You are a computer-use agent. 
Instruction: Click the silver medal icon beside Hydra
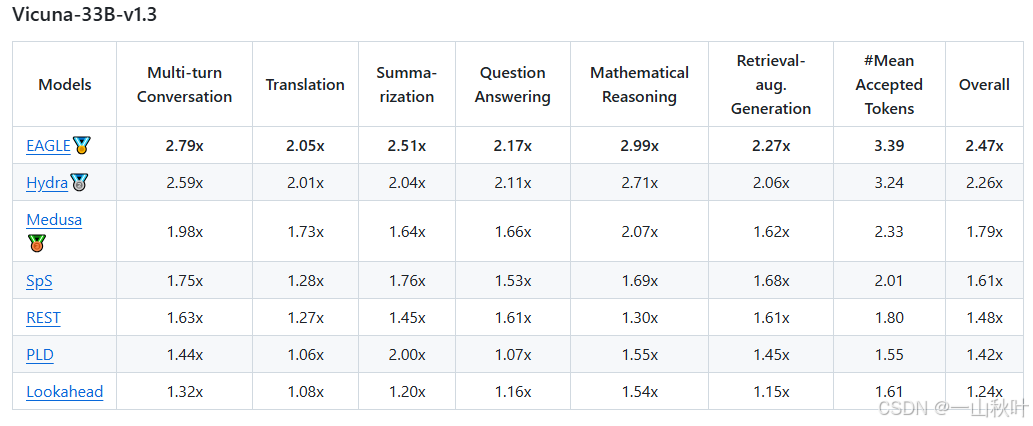[x=78, y=182]
